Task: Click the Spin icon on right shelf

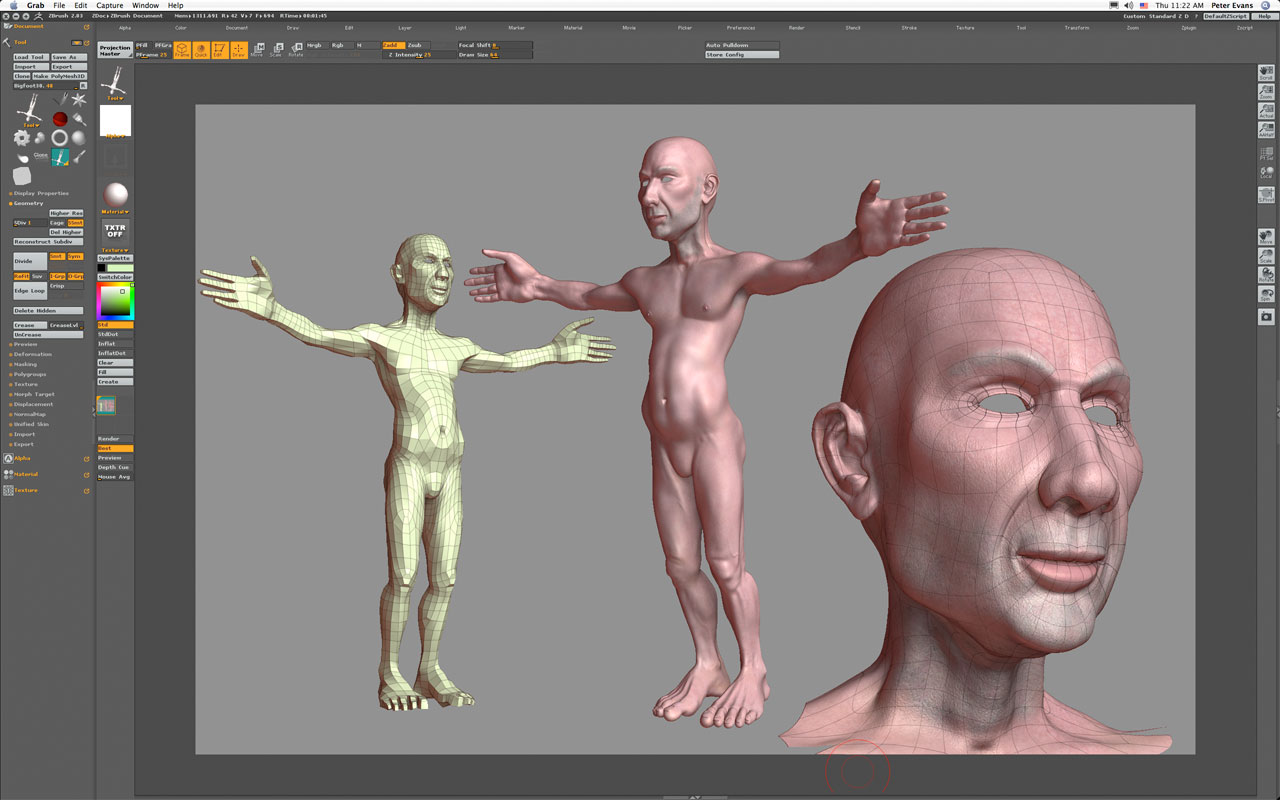Action: (1266, 294)
